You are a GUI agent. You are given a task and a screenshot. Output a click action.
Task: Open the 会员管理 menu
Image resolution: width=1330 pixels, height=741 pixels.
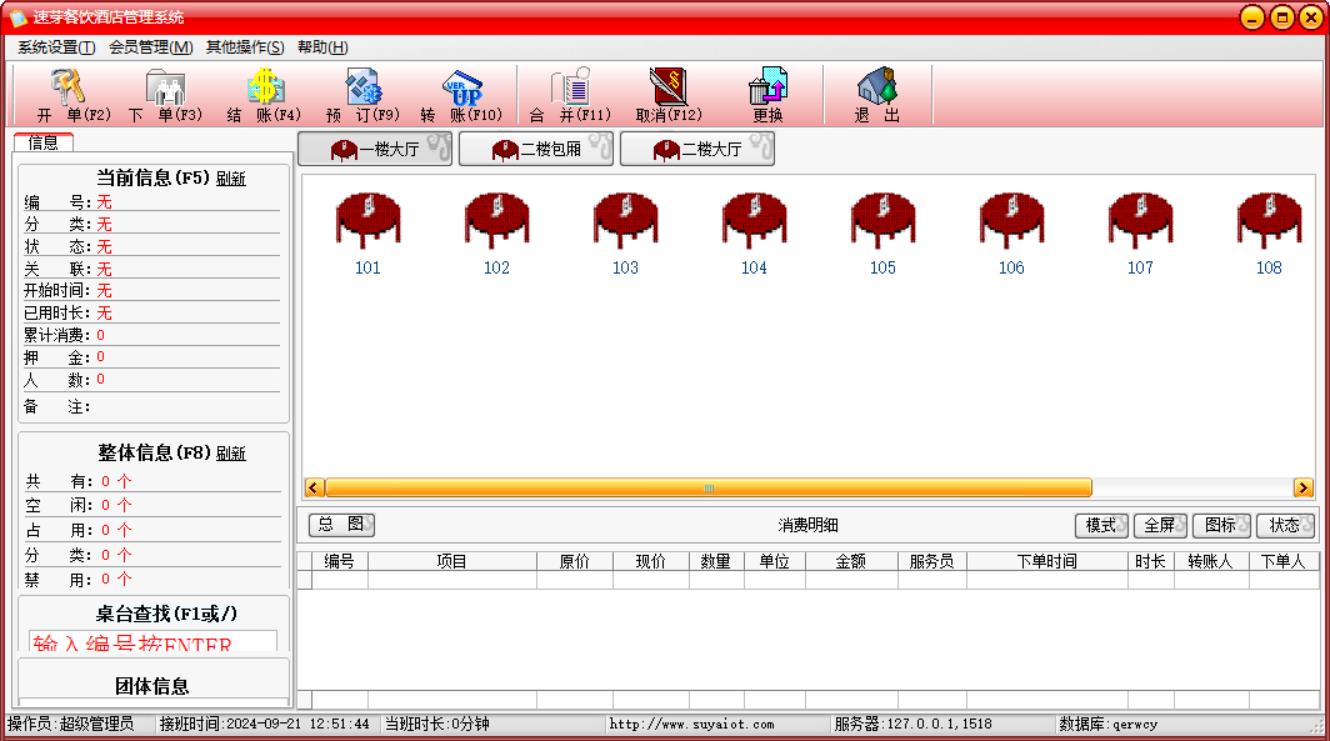point(151,47)
